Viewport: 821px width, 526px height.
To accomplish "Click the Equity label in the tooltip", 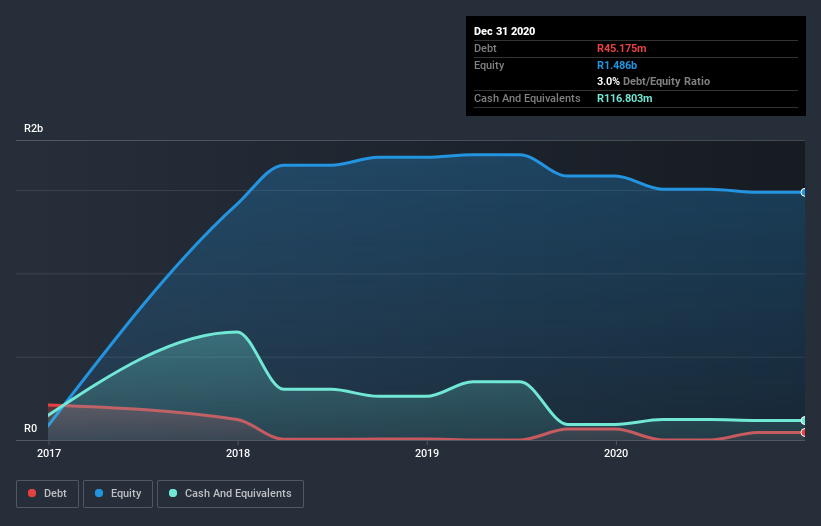I will pos(489,65).
